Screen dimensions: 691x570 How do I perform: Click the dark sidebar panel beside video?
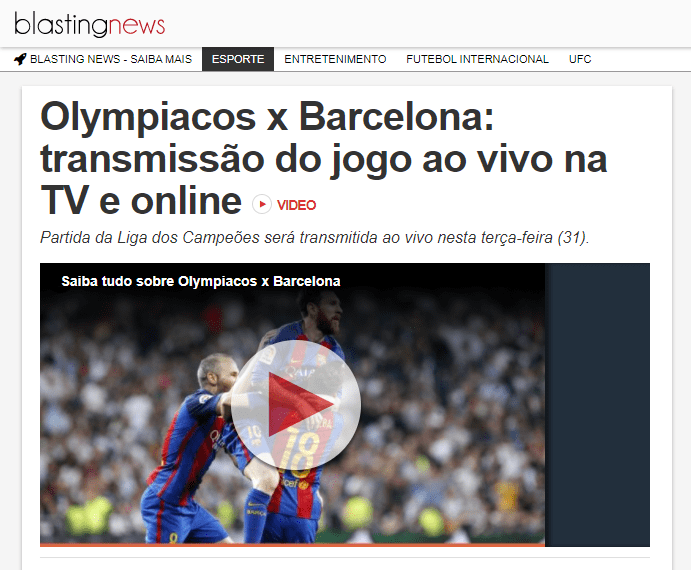(597, 405)
